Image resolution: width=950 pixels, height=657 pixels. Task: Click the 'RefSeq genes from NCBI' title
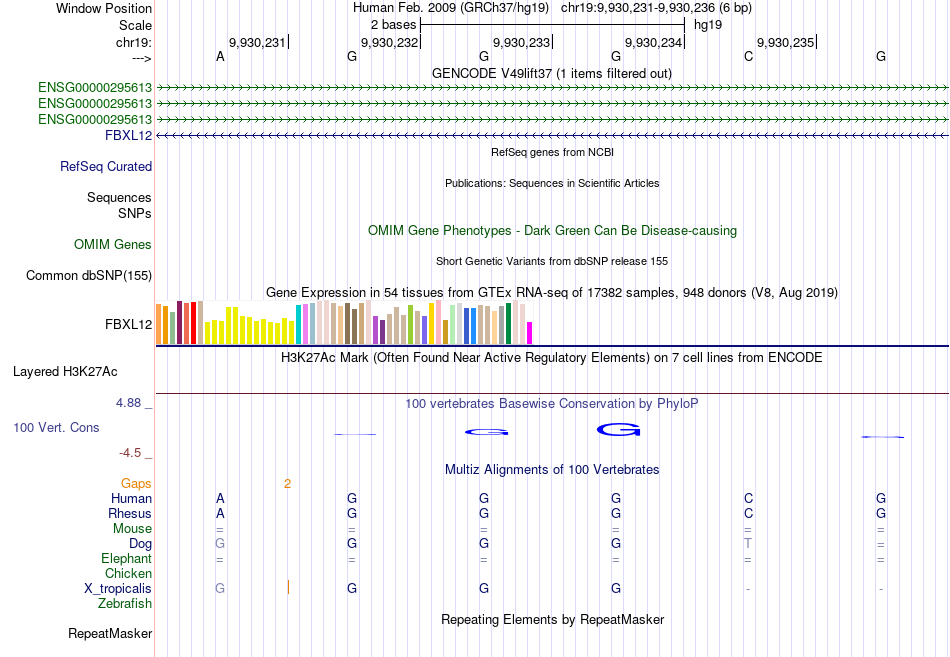point(552,152)
